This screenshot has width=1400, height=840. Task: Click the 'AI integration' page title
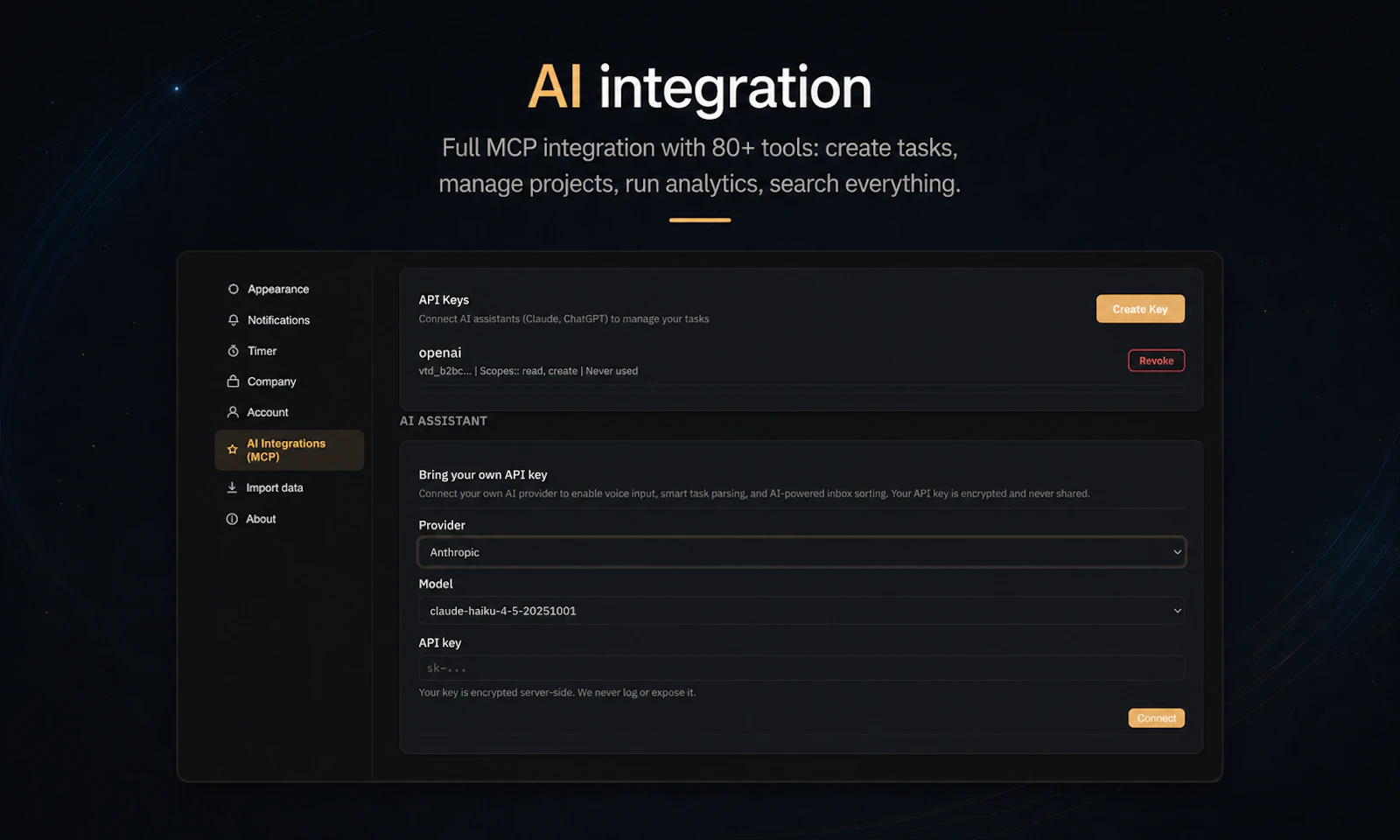[700, 87]
